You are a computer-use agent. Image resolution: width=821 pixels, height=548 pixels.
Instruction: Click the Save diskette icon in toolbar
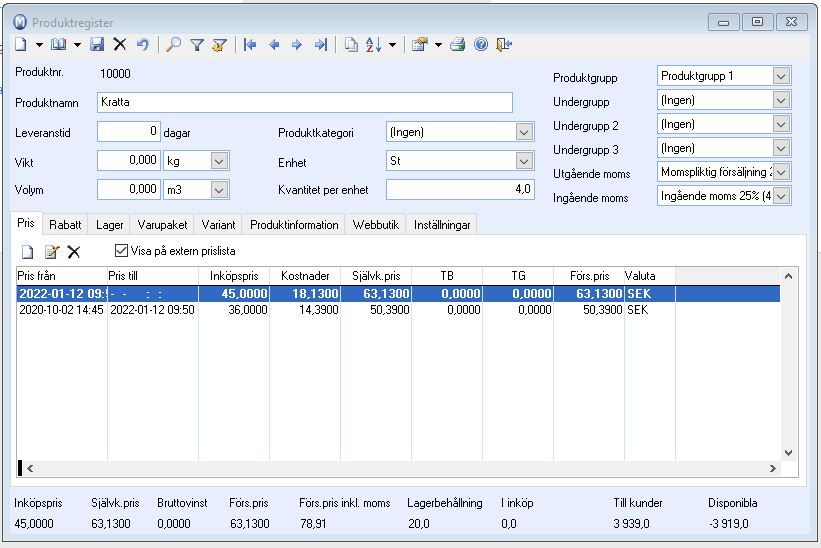97,45
